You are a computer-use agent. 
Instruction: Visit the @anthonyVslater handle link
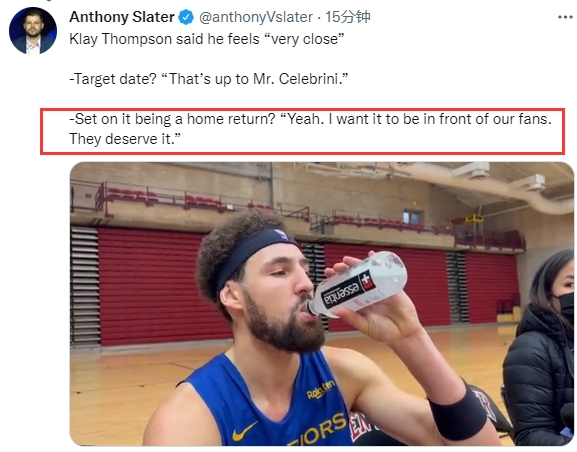(x=256, y=17)
